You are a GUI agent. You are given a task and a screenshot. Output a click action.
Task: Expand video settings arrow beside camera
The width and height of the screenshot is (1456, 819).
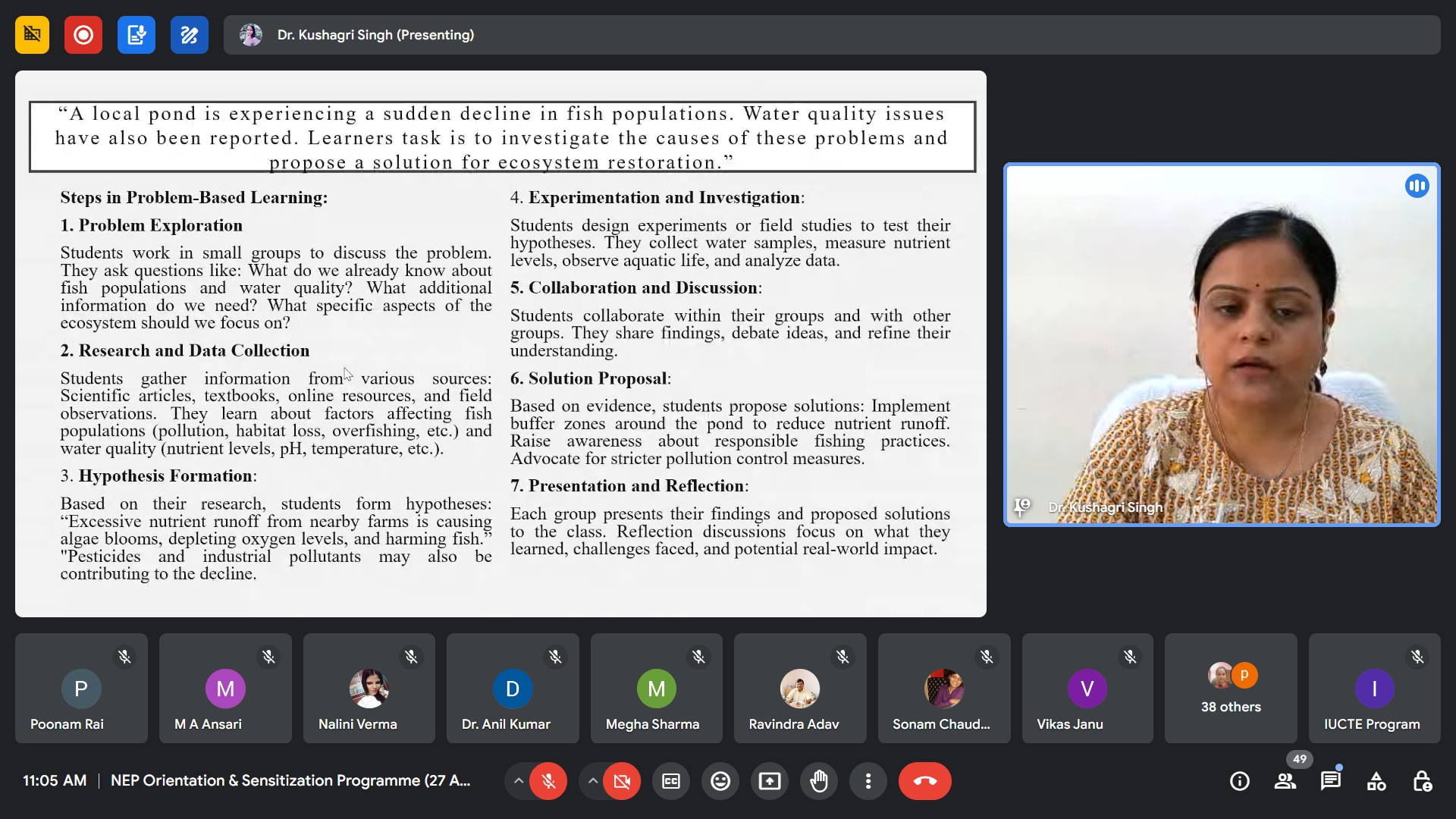pyautogui.click(x=592, y=781)
